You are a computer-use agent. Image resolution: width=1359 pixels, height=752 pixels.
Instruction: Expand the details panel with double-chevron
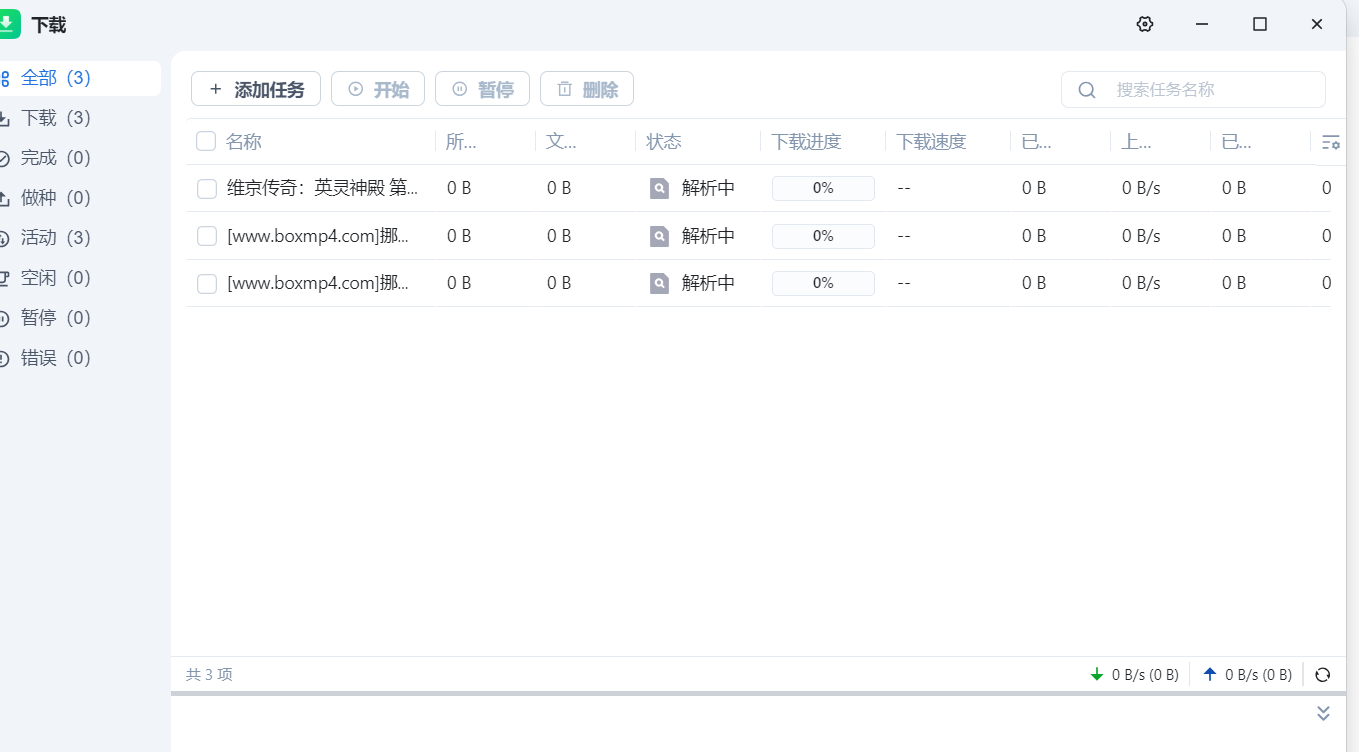(1323, 713)
